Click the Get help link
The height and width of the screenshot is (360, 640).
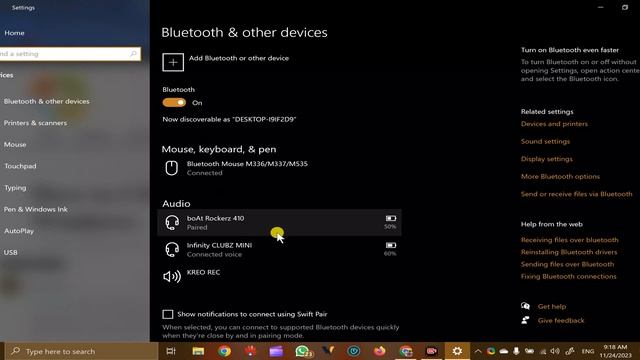(x=552, y=307)
